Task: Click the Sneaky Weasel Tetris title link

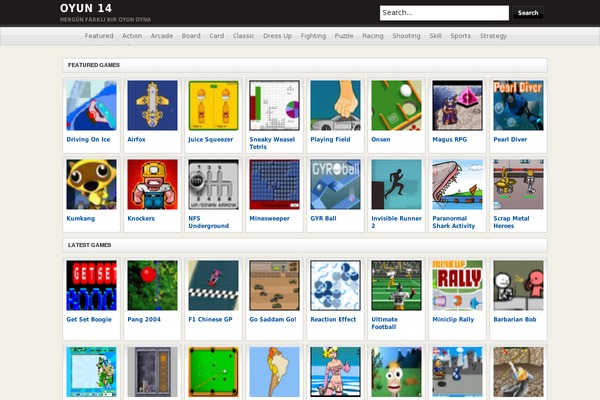Action: click(272, 143)
